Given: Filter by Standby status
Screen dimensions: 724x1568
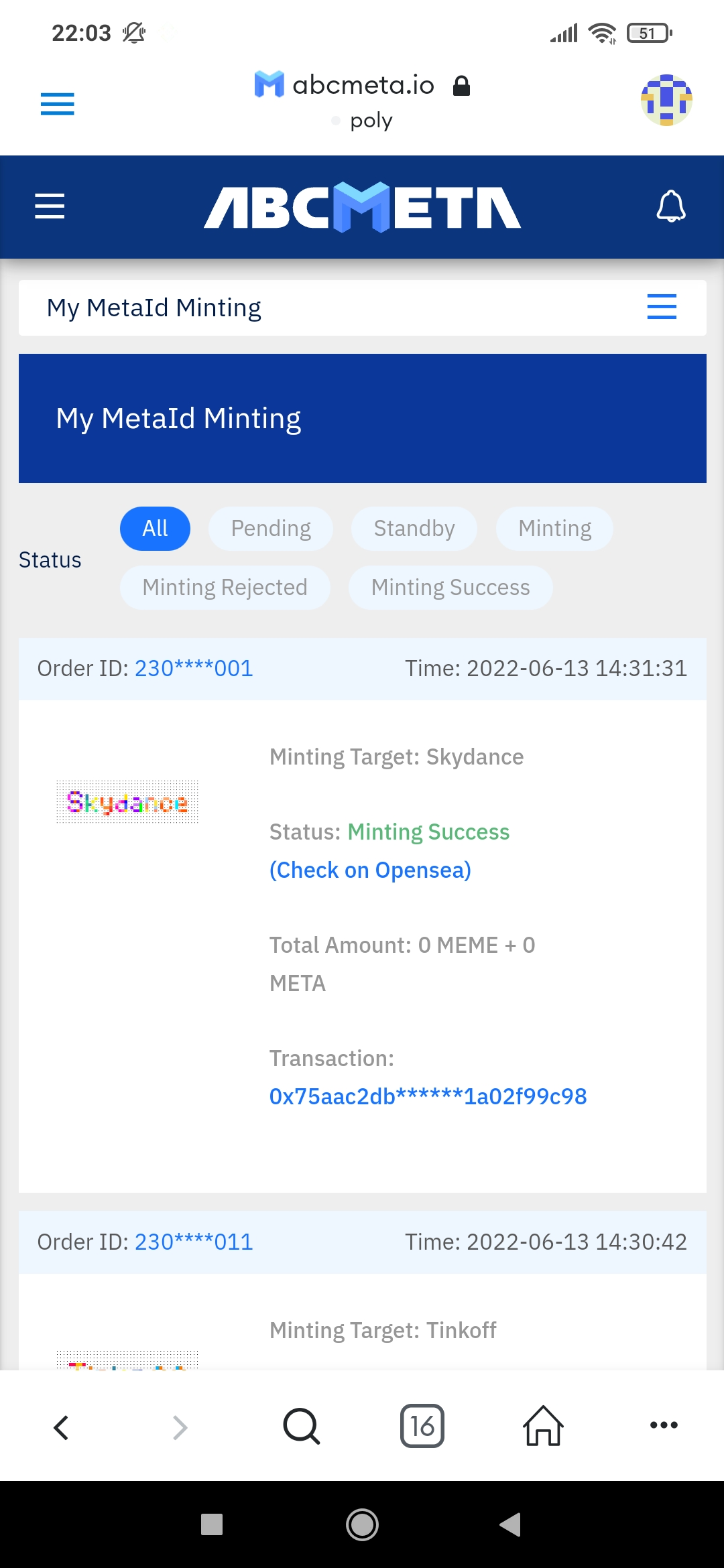Looking at the screenshot, I should click(x=414, y=529).
